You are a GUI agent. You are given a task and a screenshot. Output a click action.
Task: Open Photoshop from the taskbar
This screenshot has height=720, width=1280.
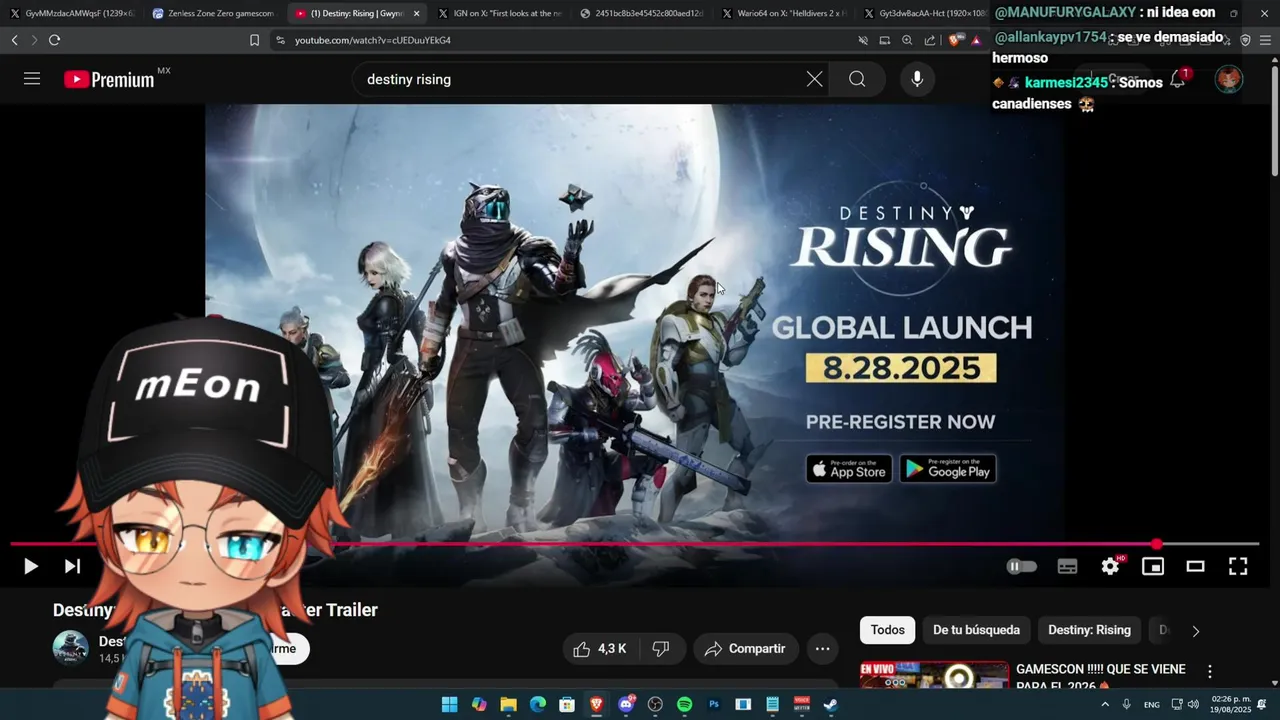tap(713, 705)
